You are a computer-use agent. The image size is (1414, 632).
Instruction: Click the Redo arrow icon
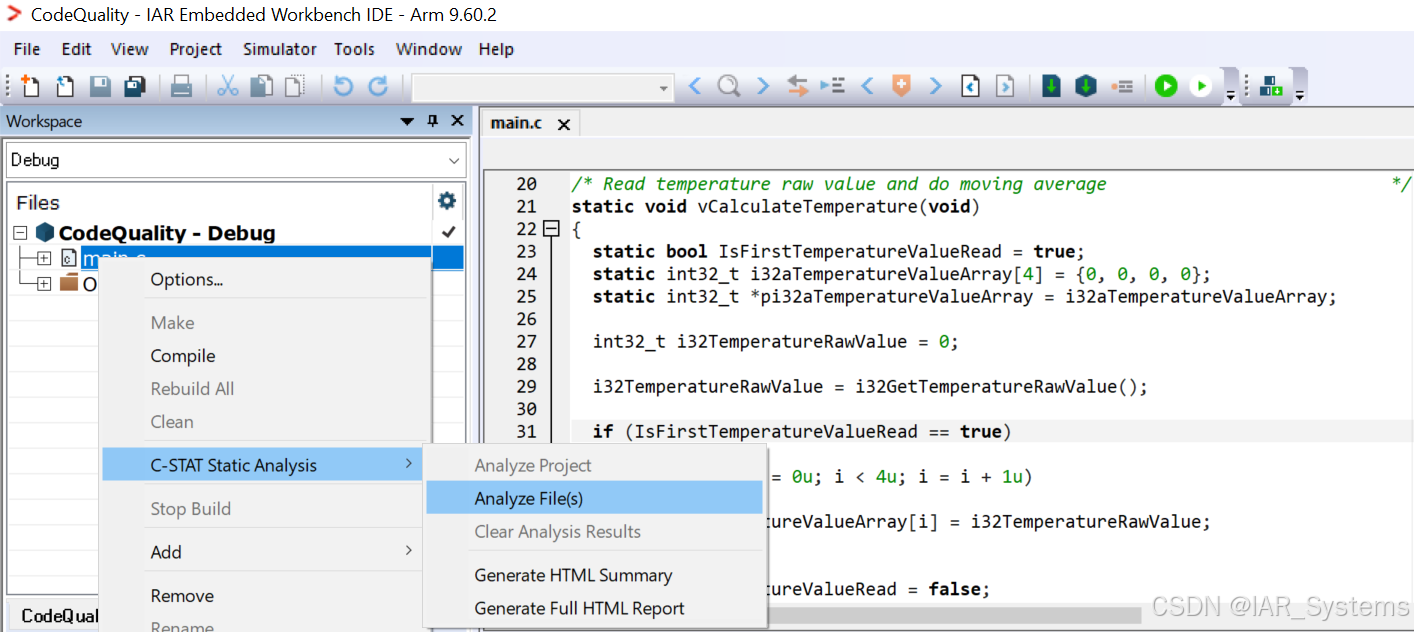(378, 87)
